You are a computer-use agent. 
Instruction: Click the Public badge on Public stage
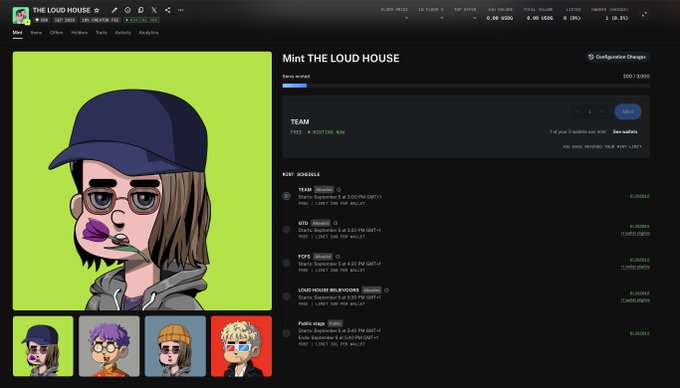click(x=335, y=323)
